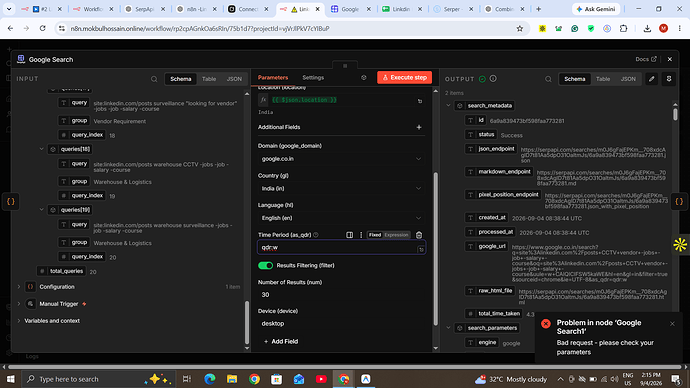690x388 pixels.
Task: Show input as JSON view
Action: [234, 79]
